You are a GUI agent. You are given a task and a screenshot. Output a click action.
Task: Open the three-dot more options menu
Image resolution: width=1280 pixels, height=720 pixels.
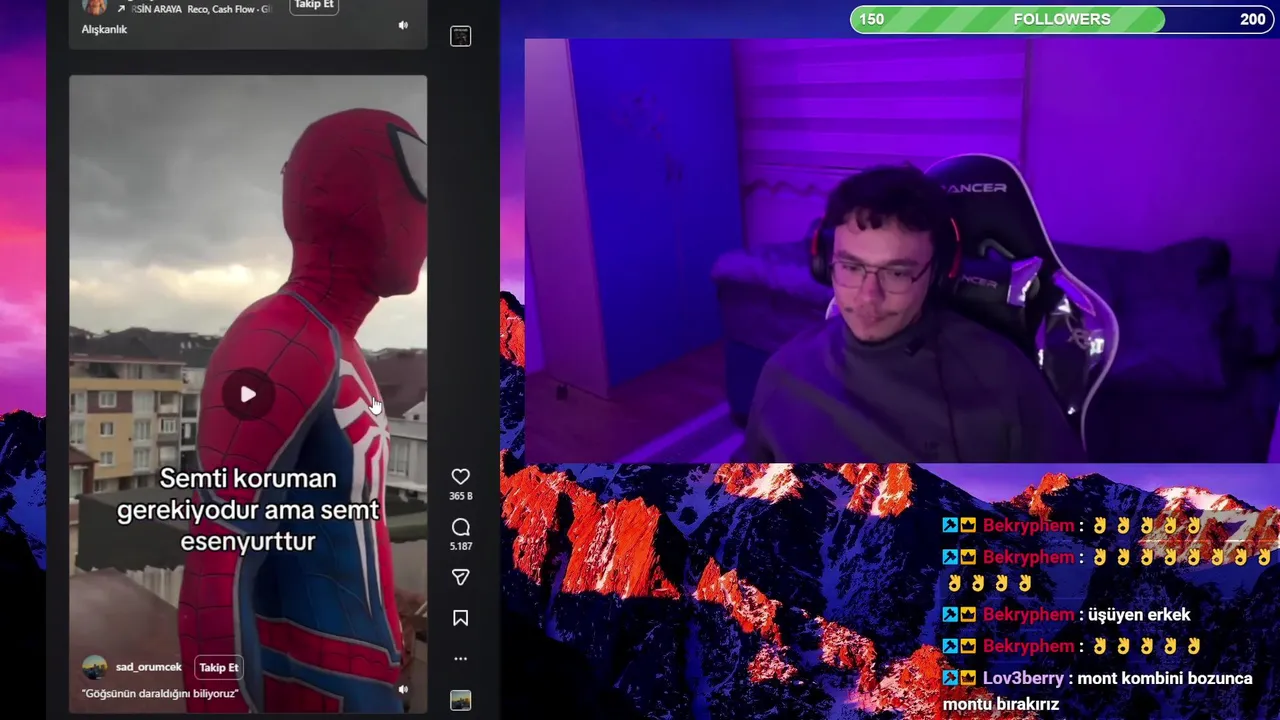(x=460, y=659)
